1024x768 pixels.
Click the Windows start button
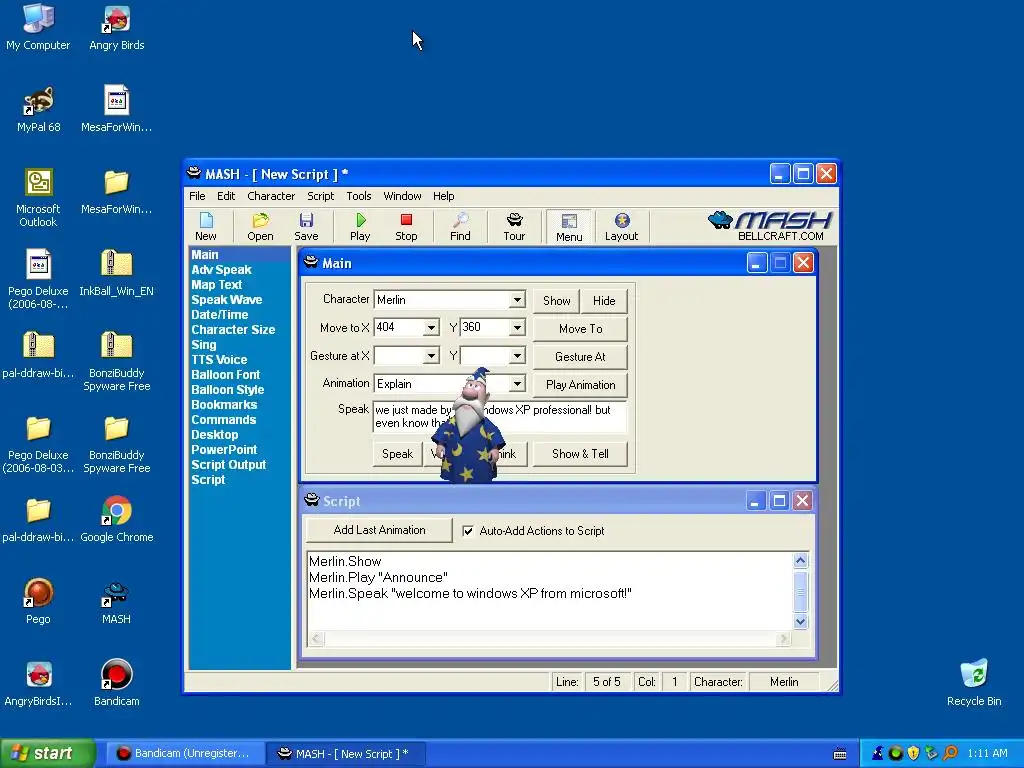point(48,754)
